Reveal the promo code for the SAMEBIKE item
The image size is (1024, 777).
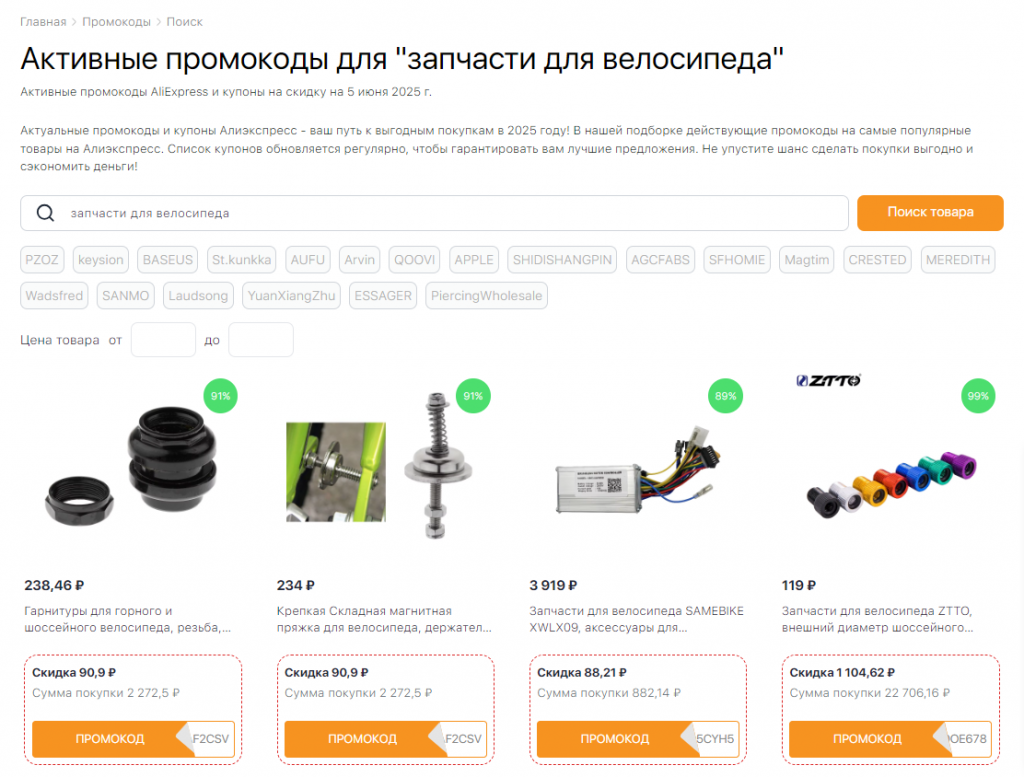pyautogui.click(x=638, y=739)
